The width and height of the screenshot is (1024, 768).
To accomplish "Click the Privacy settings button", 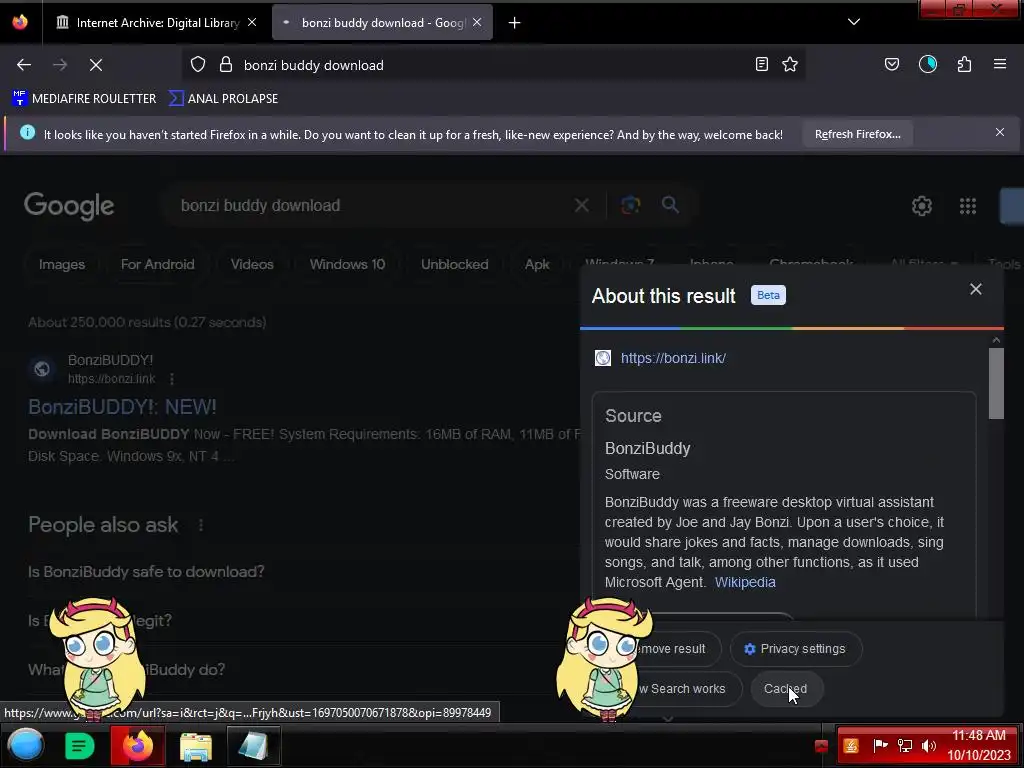I will pos(796,649).
